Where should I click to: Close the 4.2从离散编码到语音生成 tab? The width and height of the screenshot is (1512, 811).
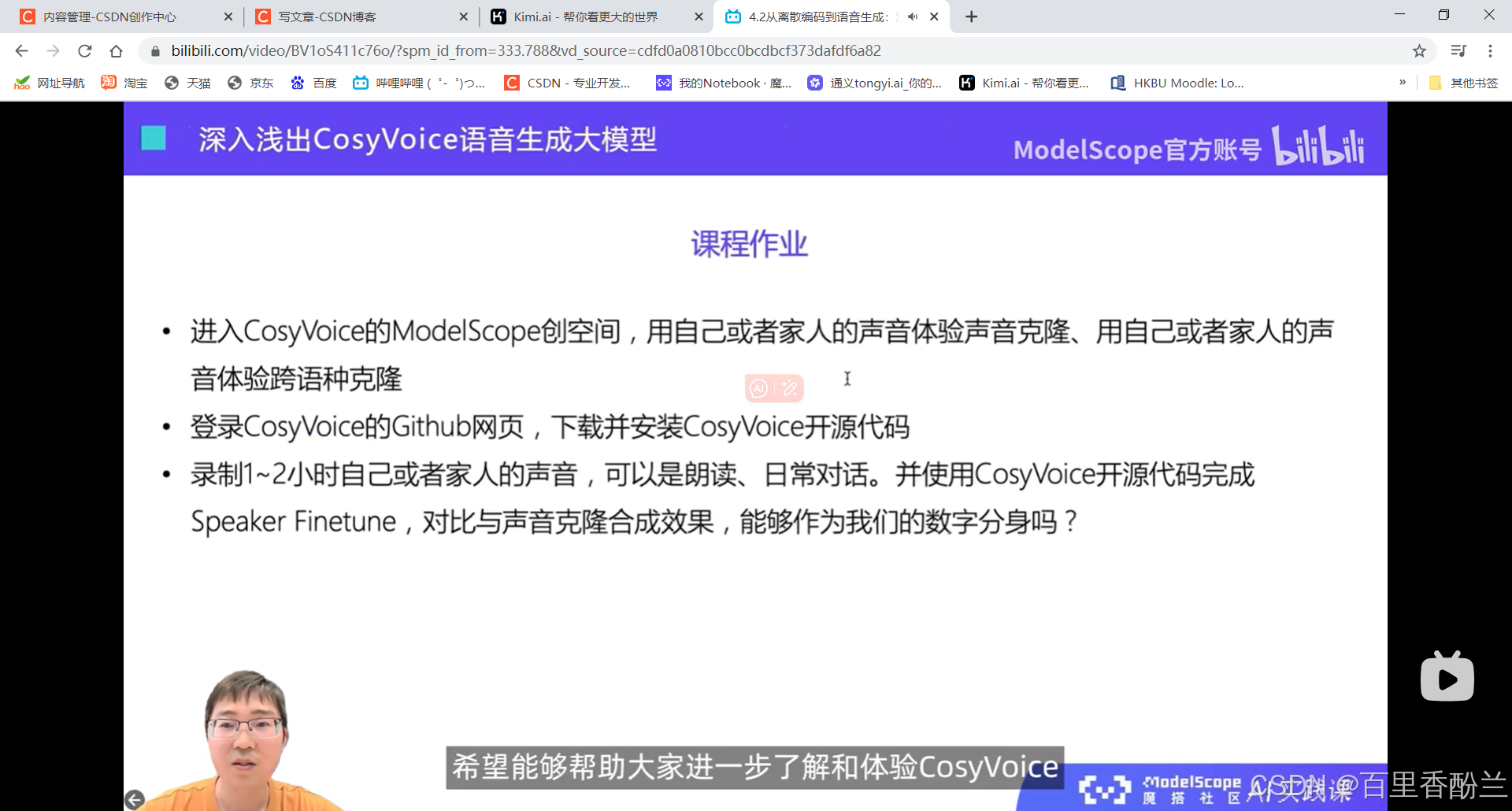coord(934,17)
